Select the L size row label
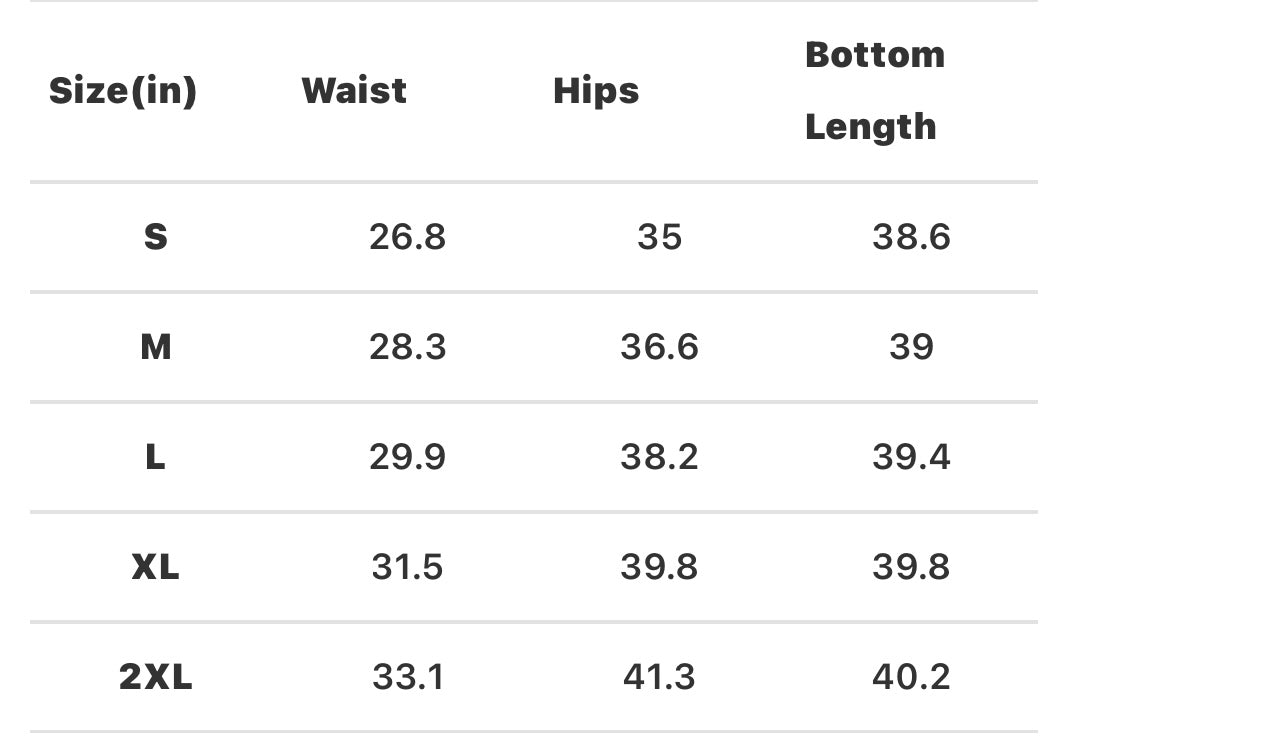This screenshot has width=1284, height=744. (x=155, y=457)
